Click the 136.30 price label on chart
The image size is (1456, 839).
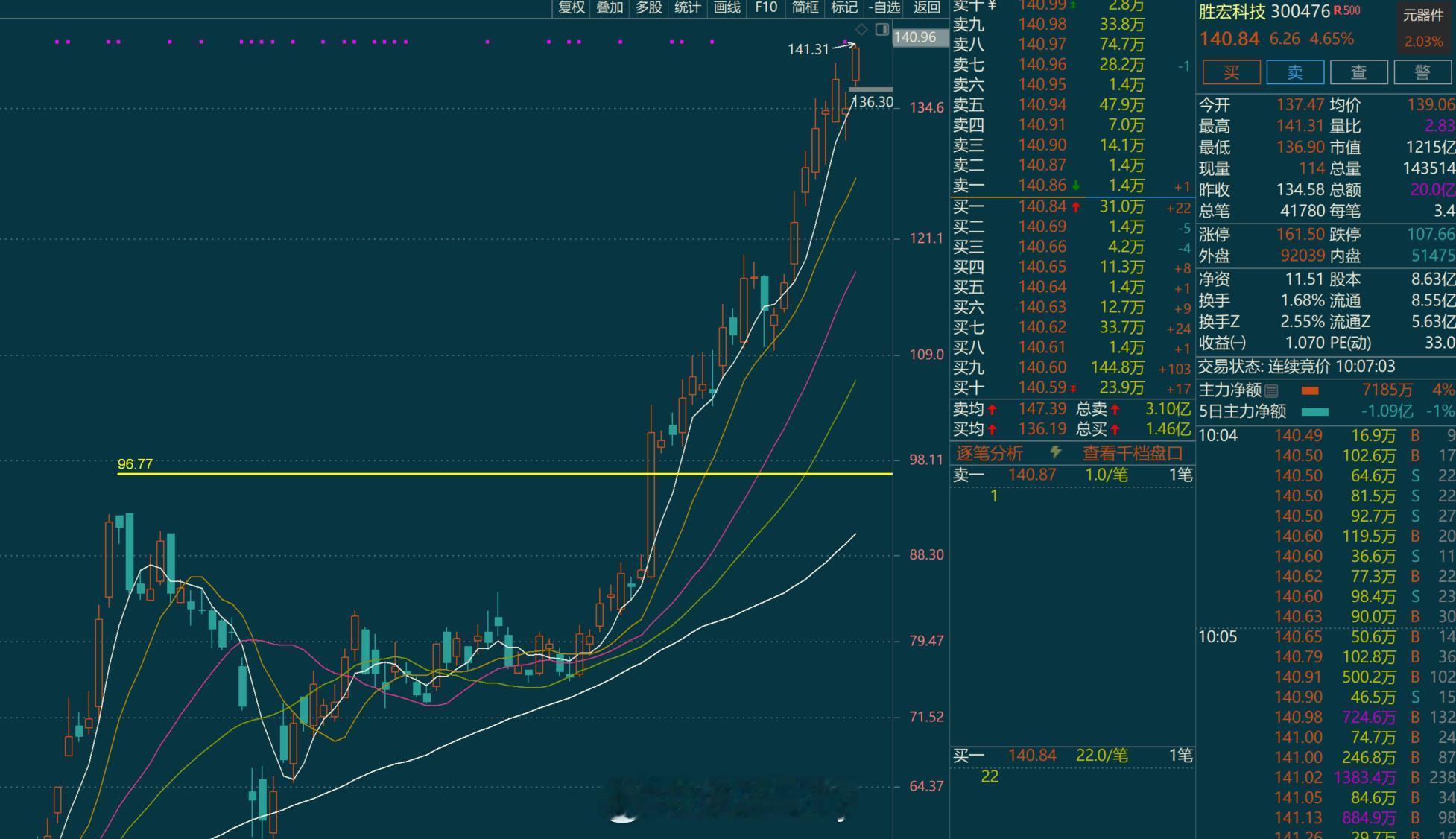point(871,102)
